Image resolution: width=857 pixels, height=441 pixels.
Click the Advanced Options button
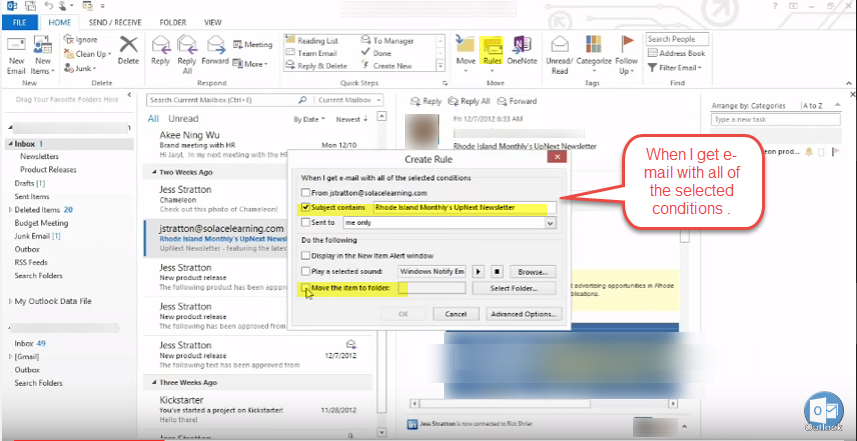pyautogui.click(x=525, y=313)
